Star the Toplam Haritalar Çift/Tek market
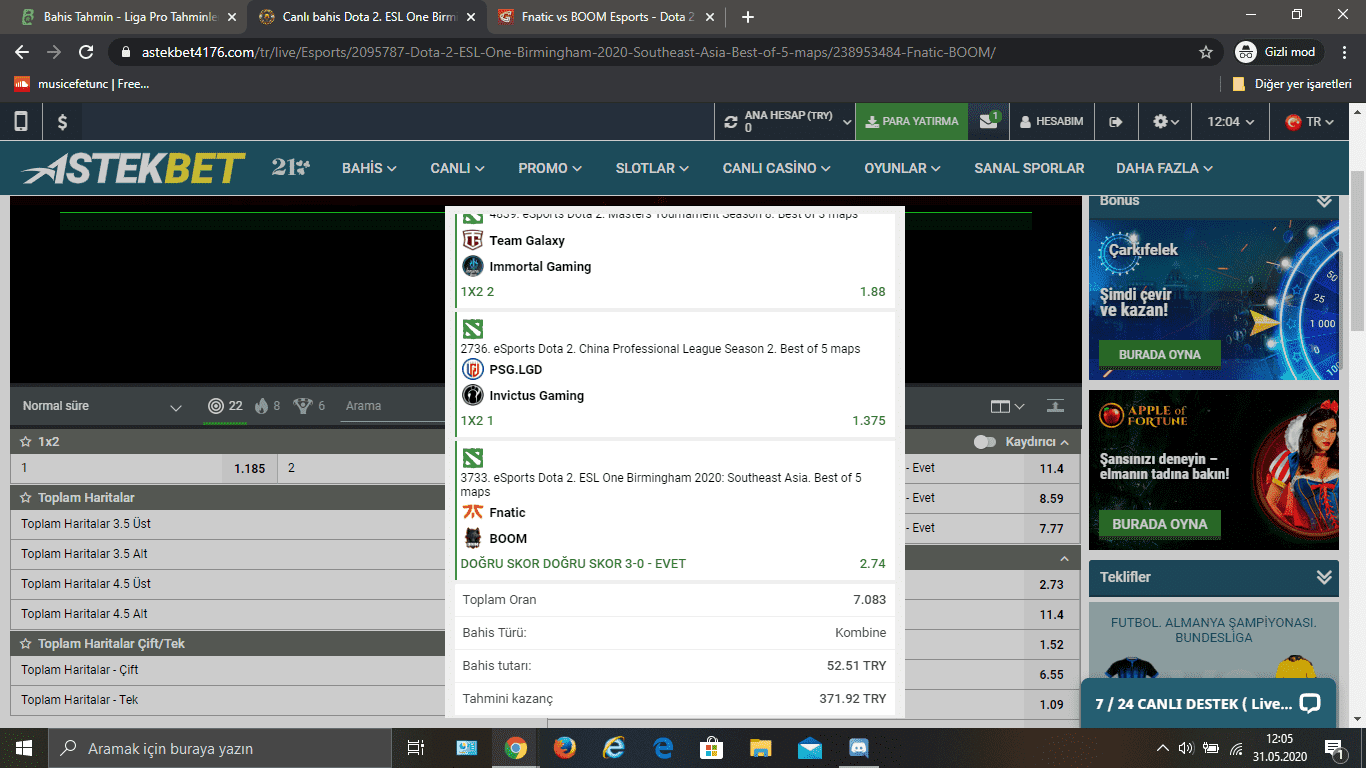The image size is (1366, 768). pyautogui.click(x=26, y=643)
